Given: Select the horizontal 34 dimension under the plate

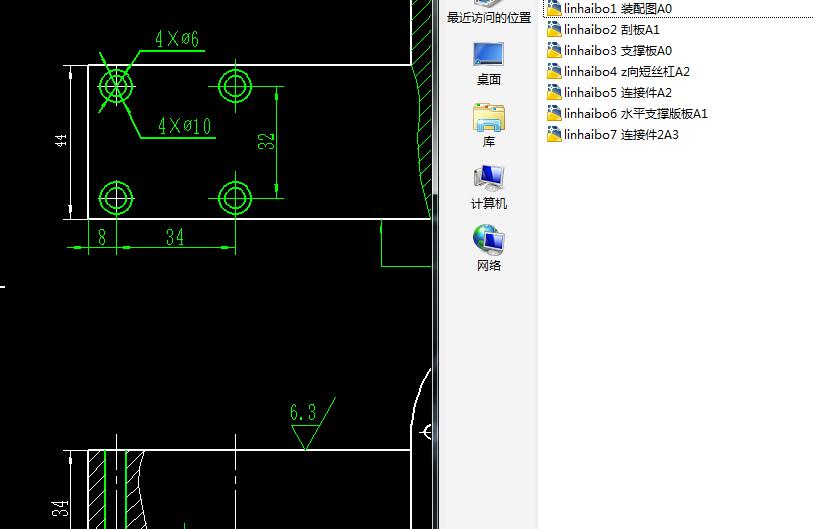Looking at the screenshot, I should (175, 237).
